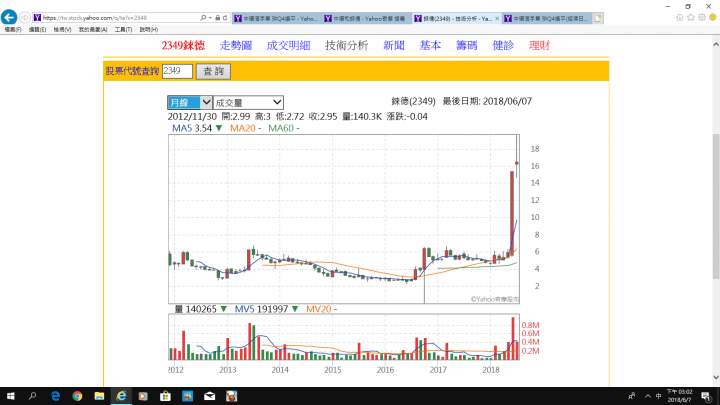Open the 基本 link
The height and width of the screenshot is (405, 720).
point(430,45)
